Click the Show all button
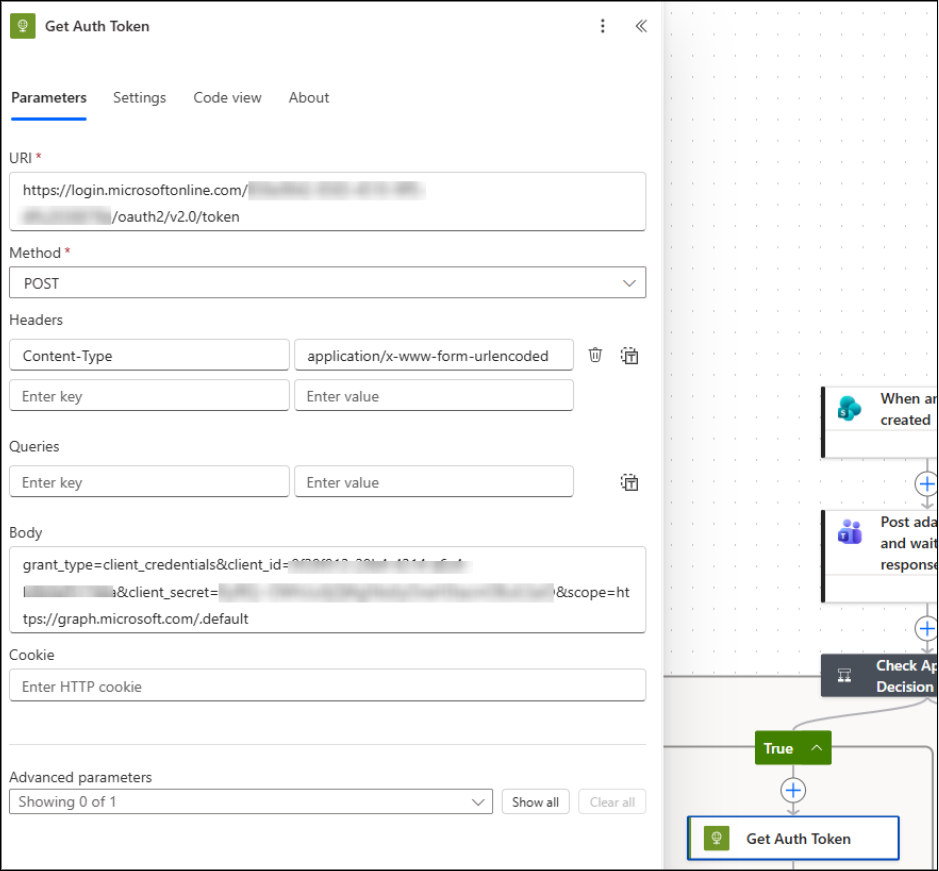The image size is (939, 871). pos(536,802)
